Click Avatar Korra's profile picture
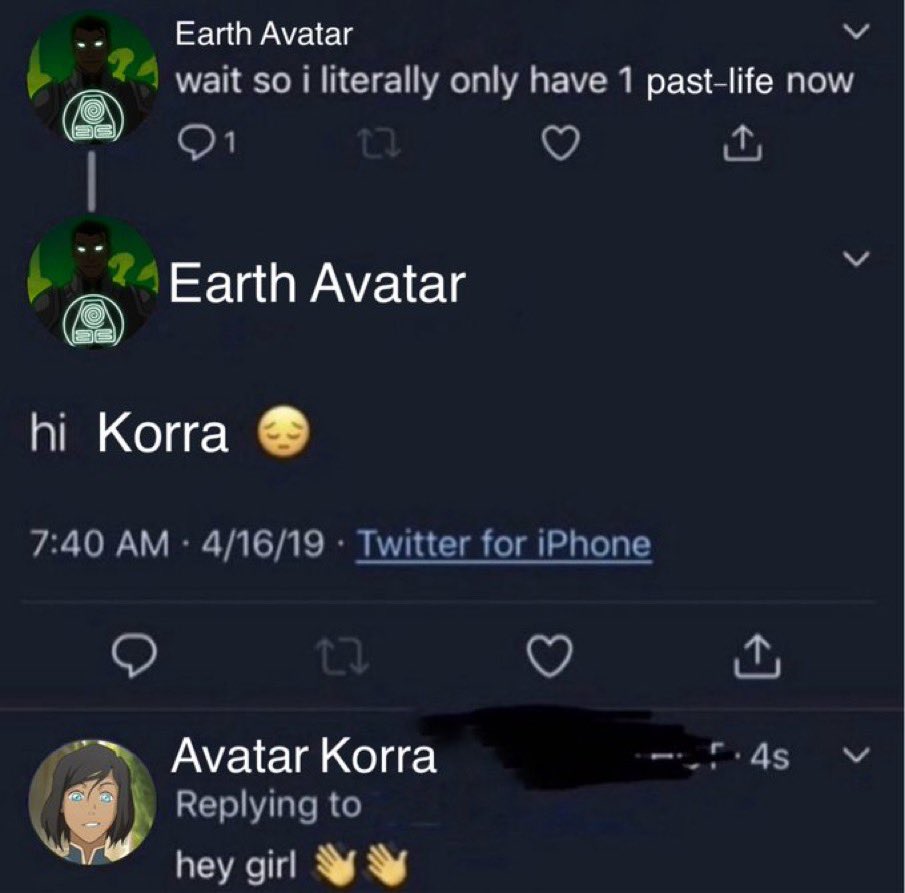The height and width of the screenshot is (893, 905). [92, 804]
